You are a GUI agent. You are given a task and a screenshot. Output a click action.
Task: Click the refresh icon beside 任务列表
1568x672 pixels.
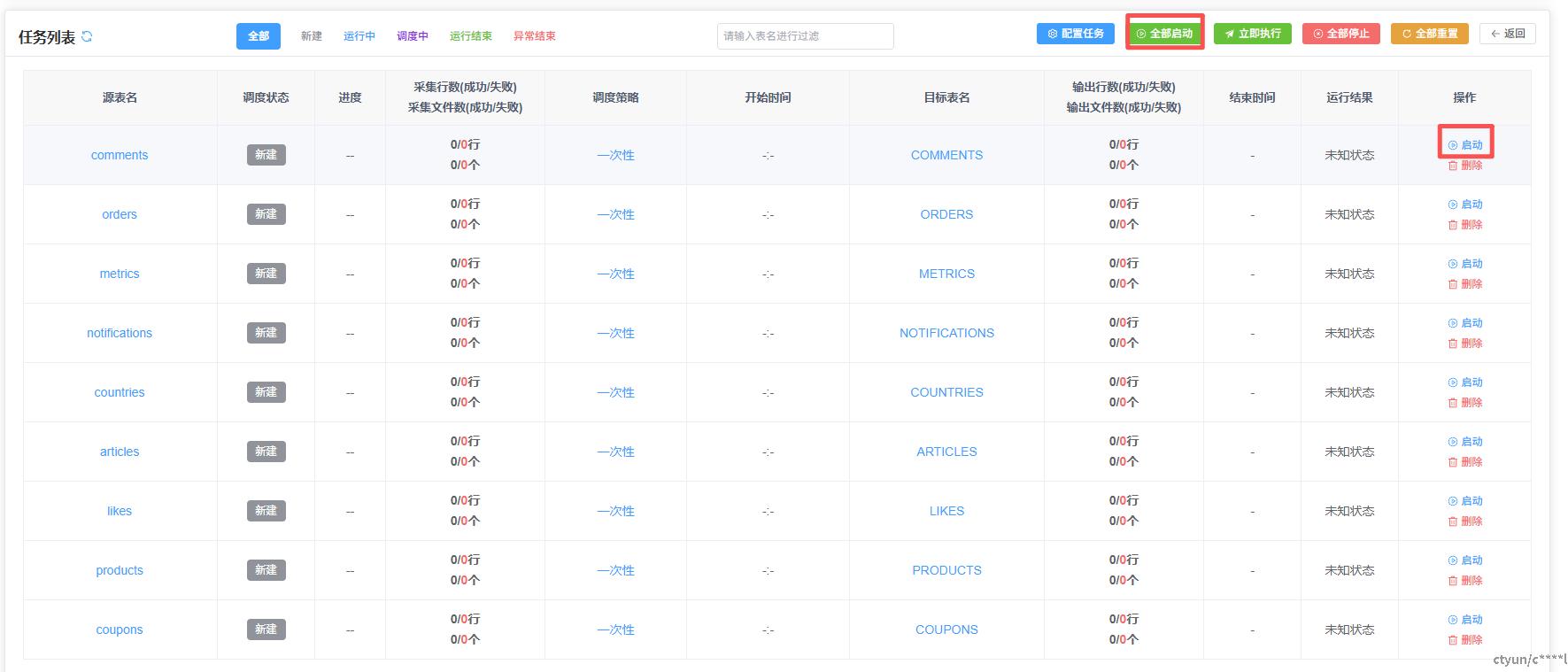coord(87,36)
